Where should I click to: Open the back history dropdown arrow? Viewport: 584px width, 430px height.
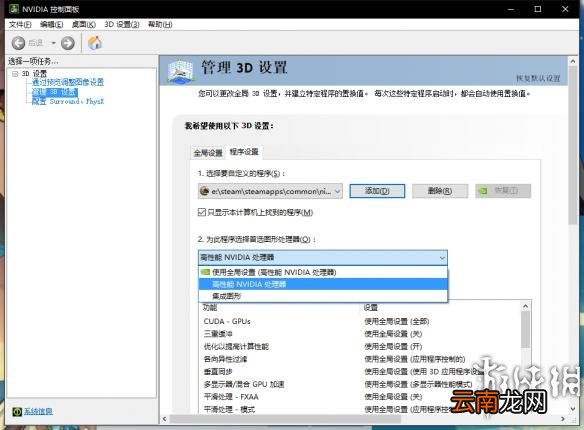(x=53, y=43)
